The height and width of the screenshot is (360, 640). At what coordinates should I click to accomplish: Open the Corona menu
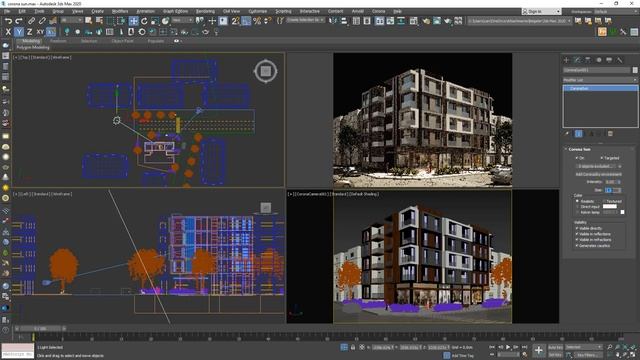coord(378,11)
